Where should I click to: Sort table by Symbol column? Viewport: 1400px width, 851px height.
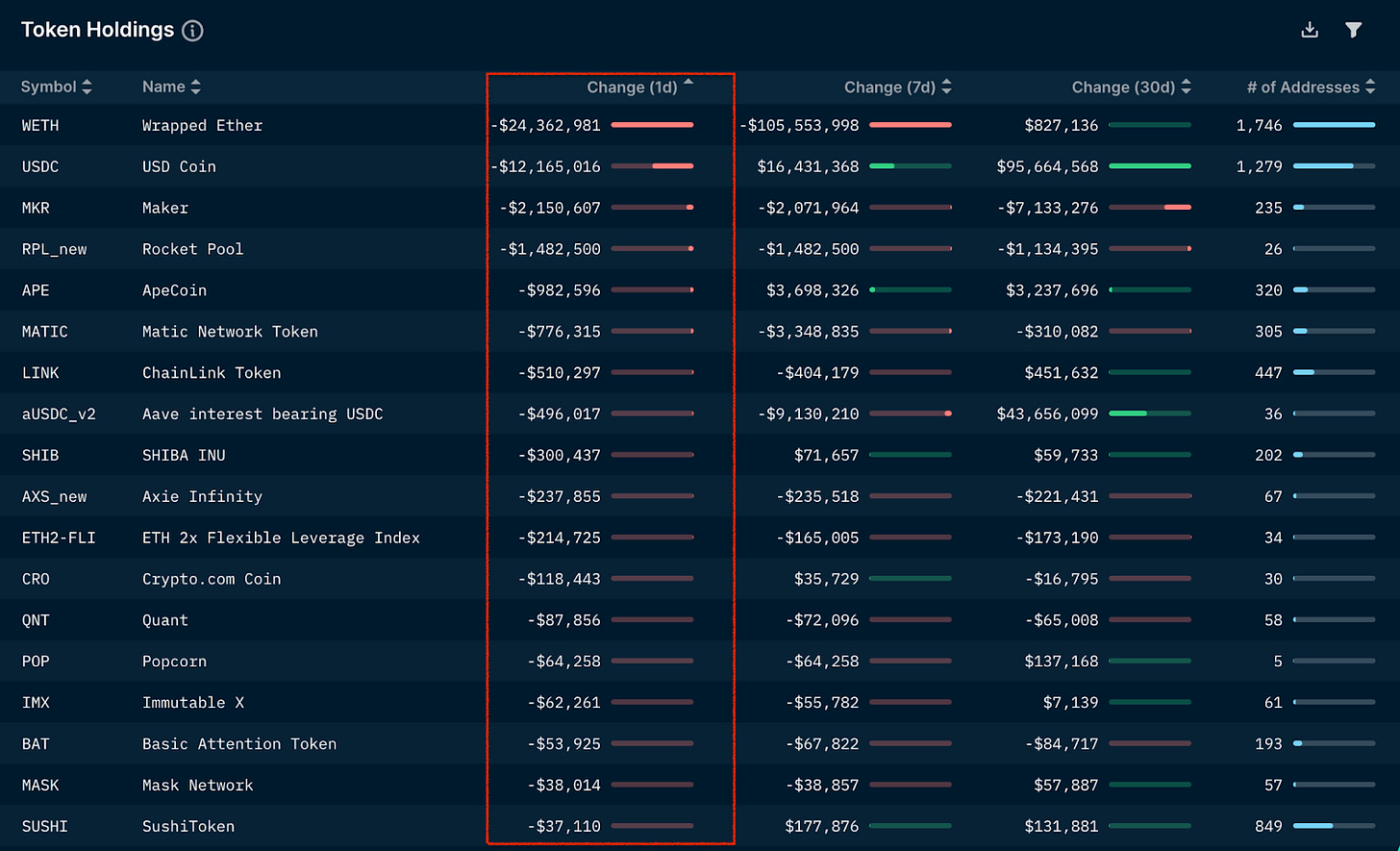(57, 87)
